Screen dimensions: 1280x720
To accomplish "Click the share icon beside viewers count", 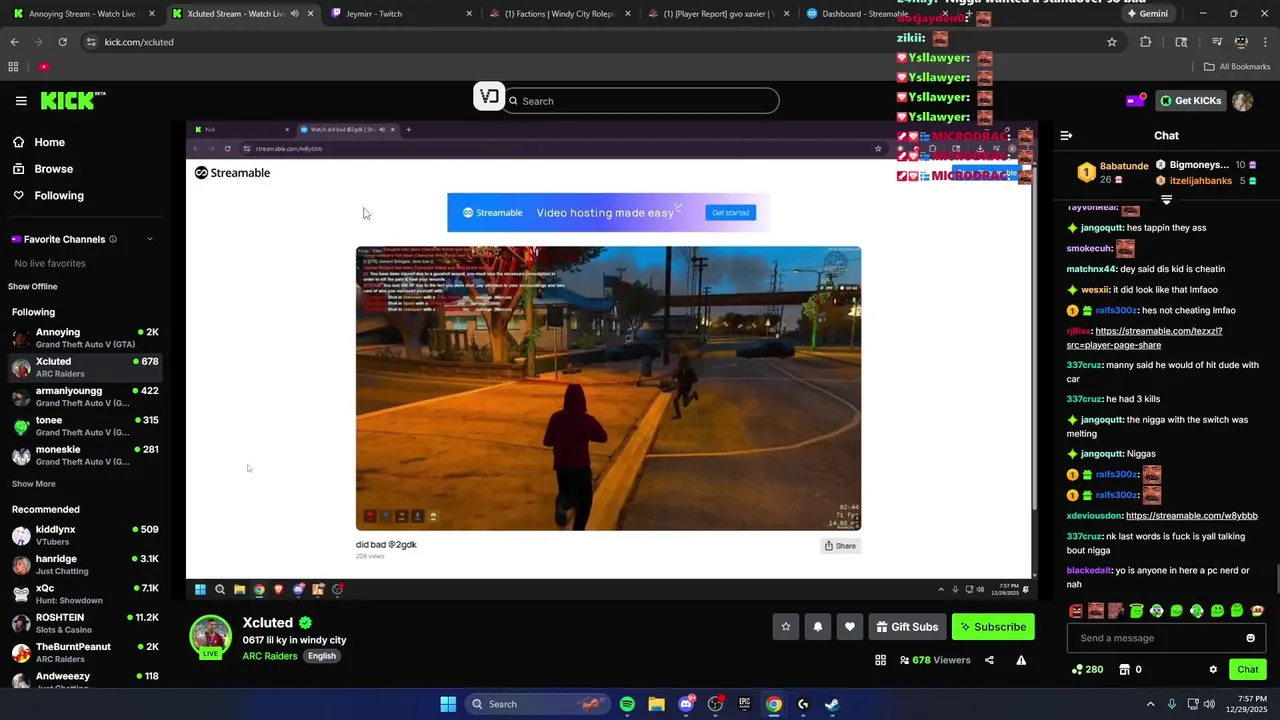I will pos(989,660).
